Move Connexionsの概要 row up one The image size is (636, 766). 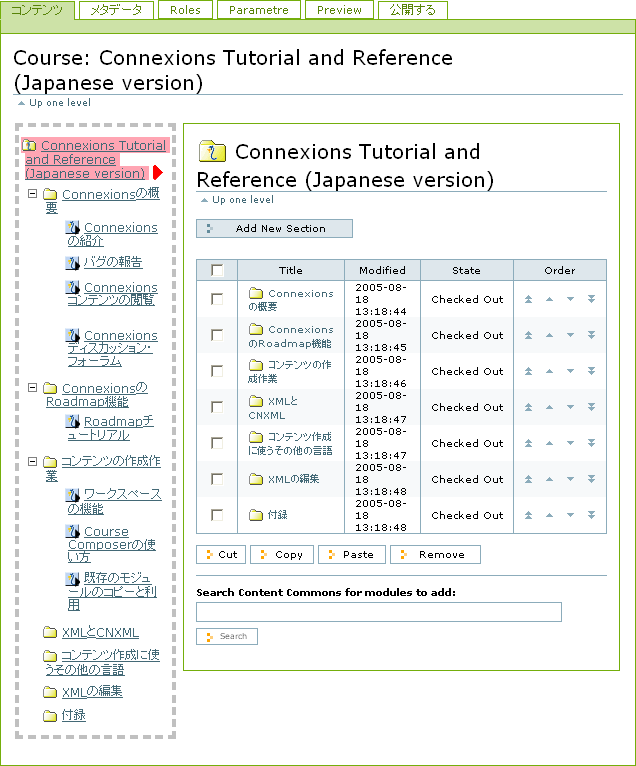tap(550, 299)
